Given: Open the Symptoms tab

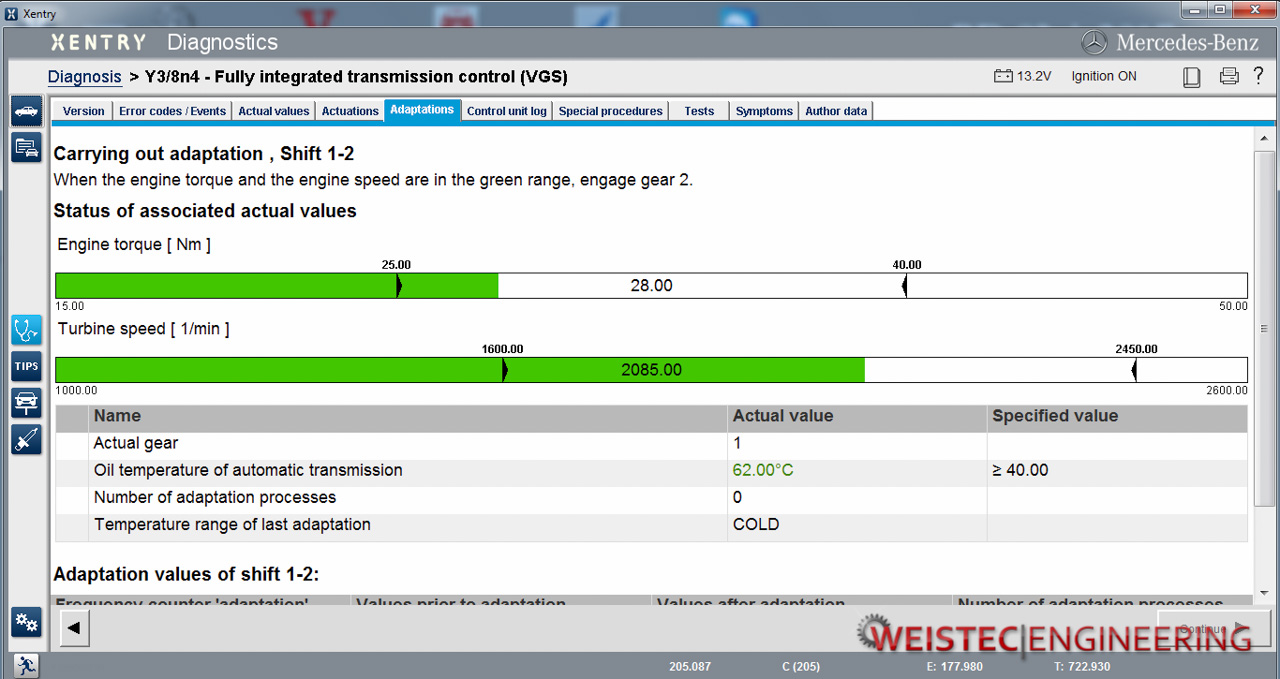Looking at the screenshot, I should point(764,111).
